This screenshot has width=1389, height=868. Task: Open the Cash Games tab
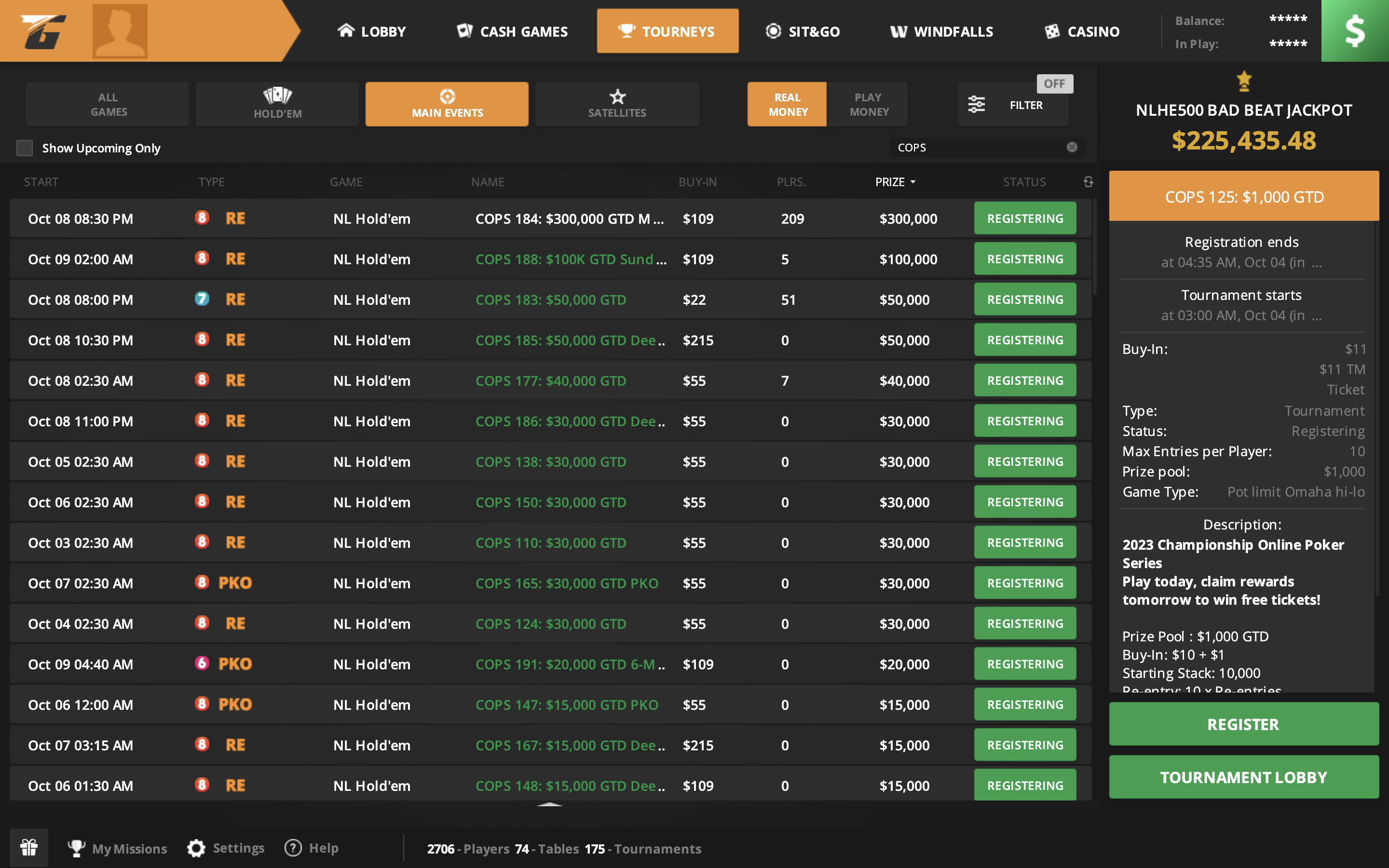coord(513,31)
